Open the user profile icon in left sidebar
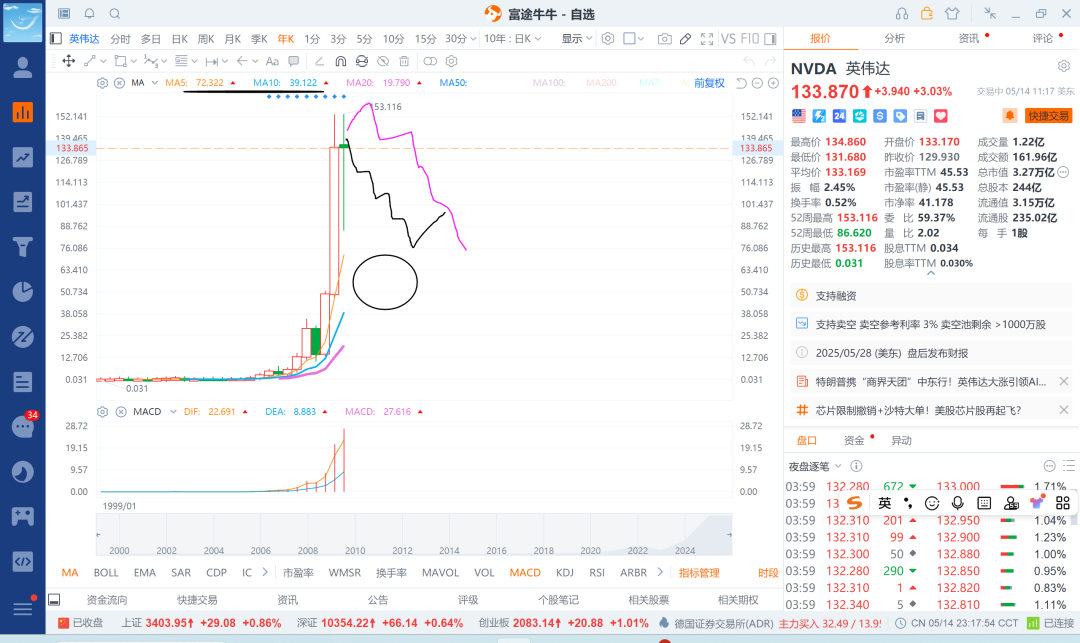Image resolution: width=1080 pixels, height=643 pixels. click(23, 67)
